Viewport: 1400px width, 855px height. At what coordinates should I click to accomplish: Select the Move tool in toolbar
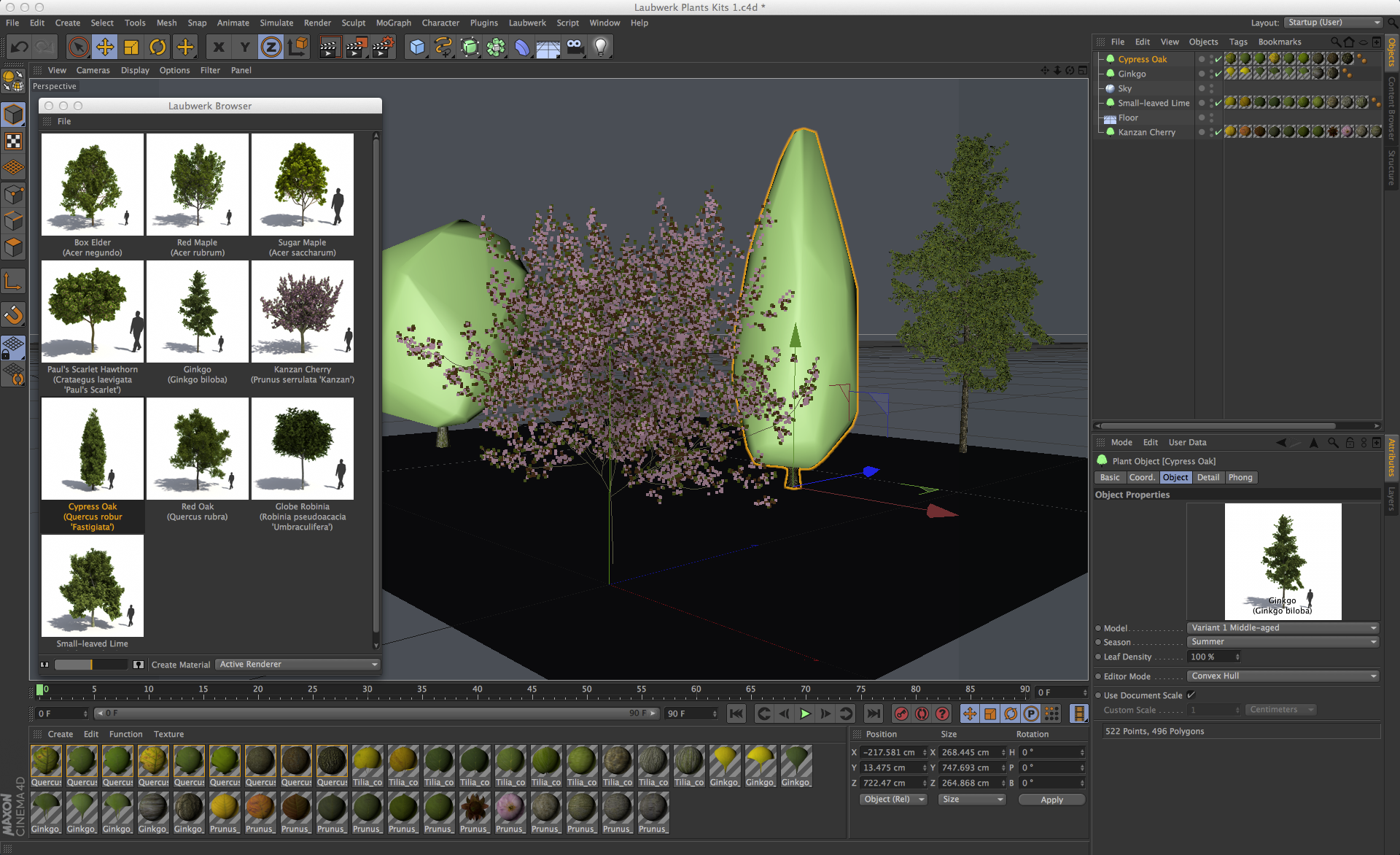click(x=105, y=47)
